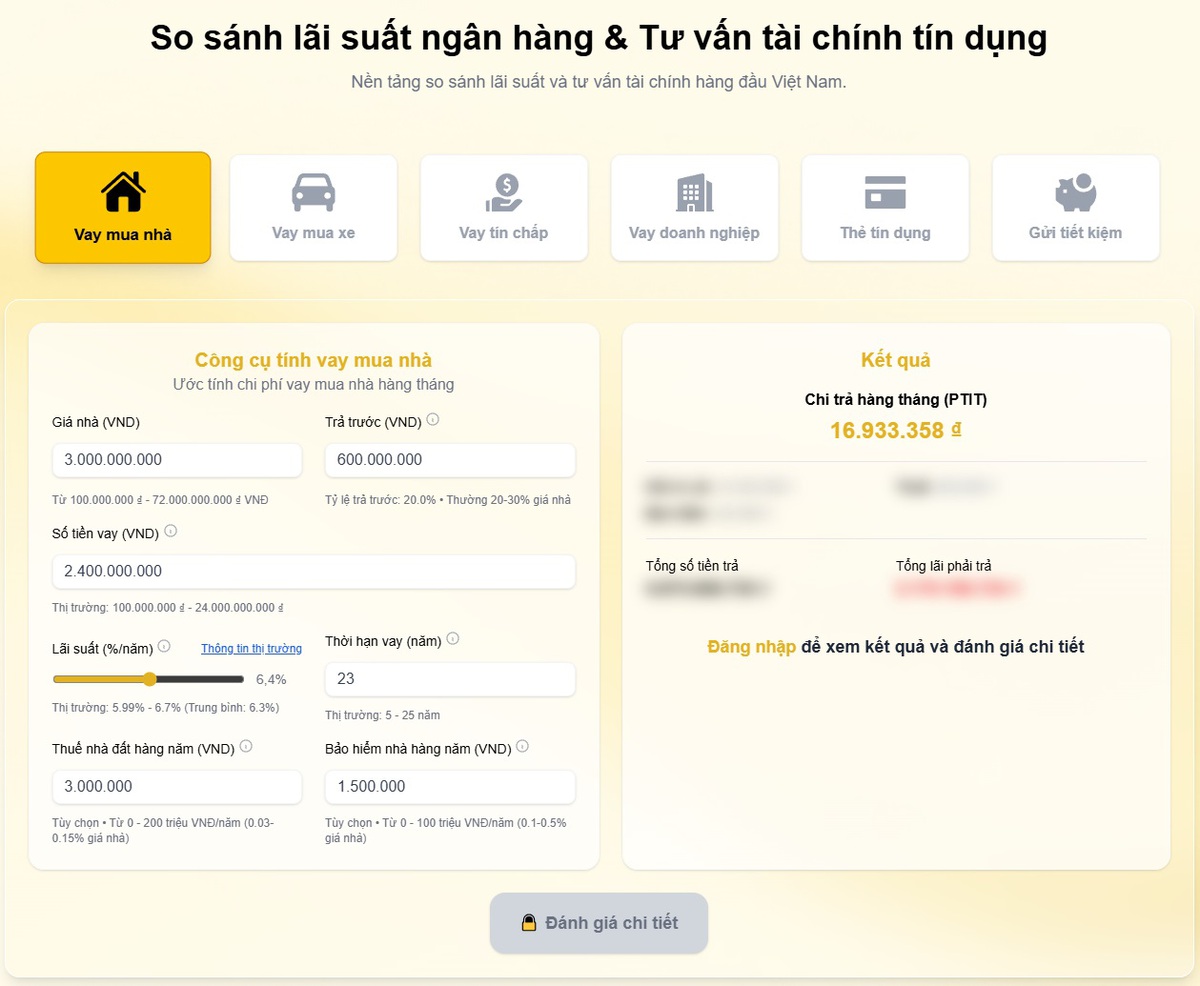Click the Thời hạn vay input field
The height and width of the screenshot is (986, 1200).
pos(450,679)
